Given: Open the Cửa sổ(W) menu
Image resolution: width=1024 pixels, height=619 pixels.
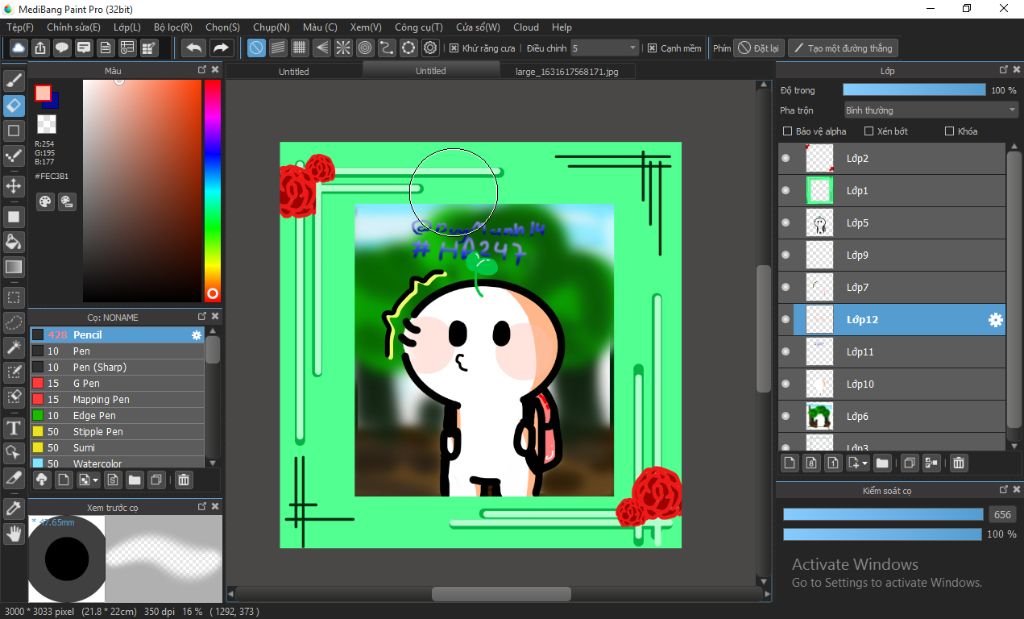Looking at the screenshot, I should pos(478,27).
